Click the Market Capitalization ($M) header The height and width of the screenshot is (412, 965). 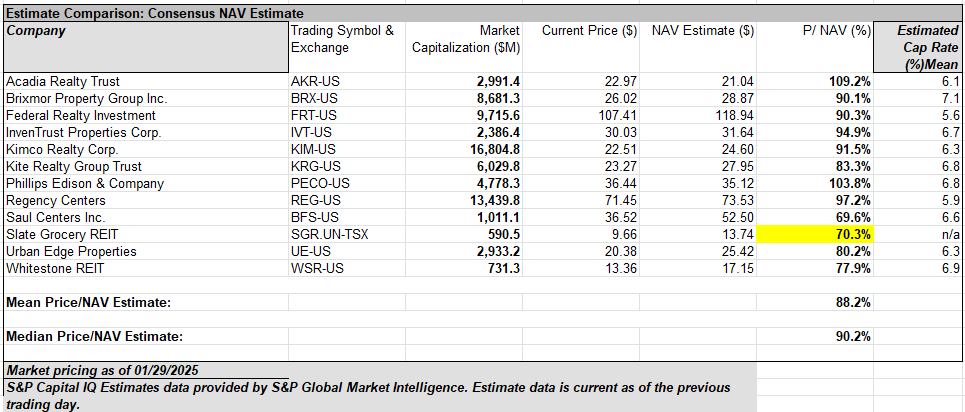click(x=464, y=38)
